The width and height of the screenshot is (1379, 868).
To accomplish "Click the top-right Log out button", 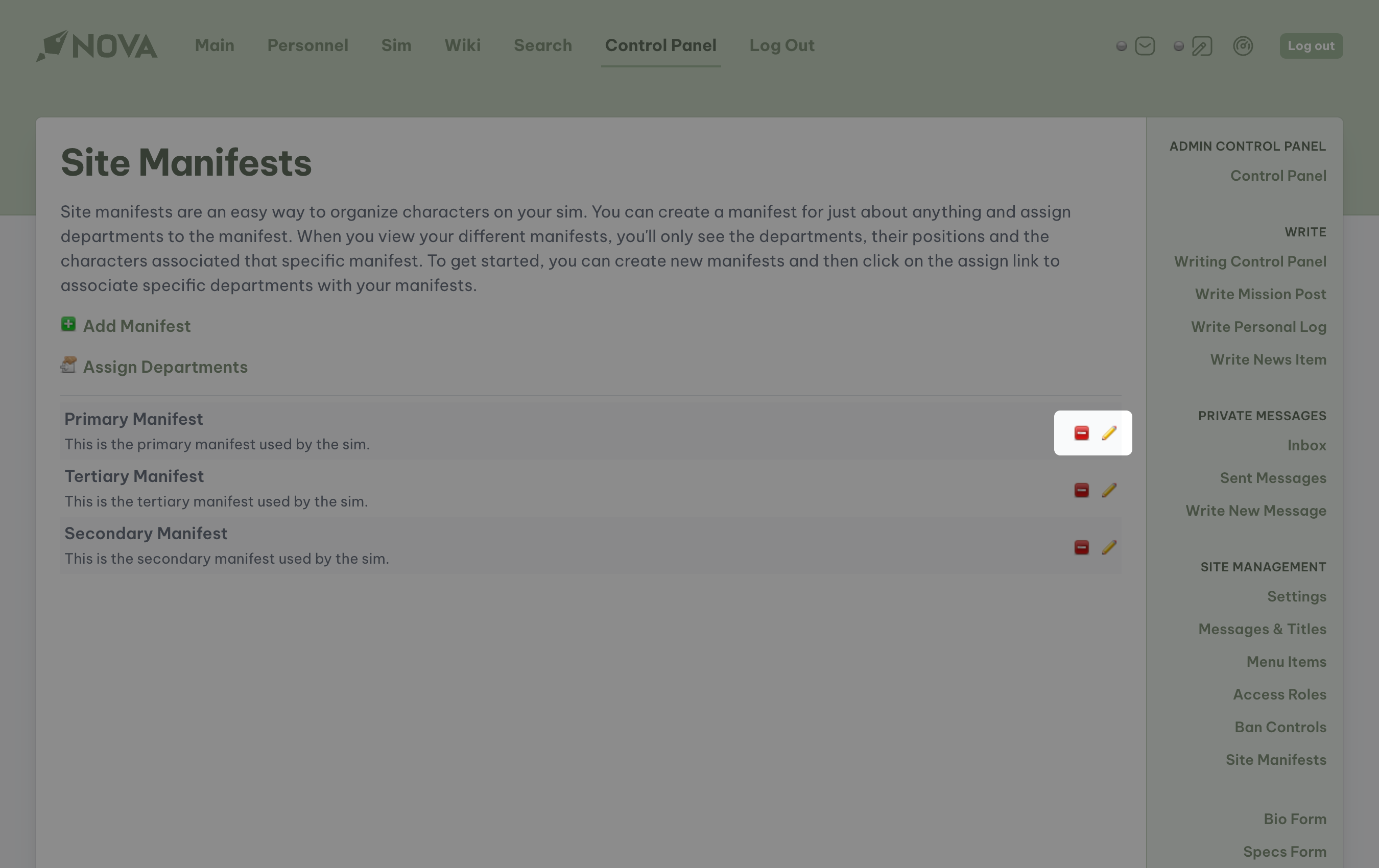I will click(x=1311, y=45).
